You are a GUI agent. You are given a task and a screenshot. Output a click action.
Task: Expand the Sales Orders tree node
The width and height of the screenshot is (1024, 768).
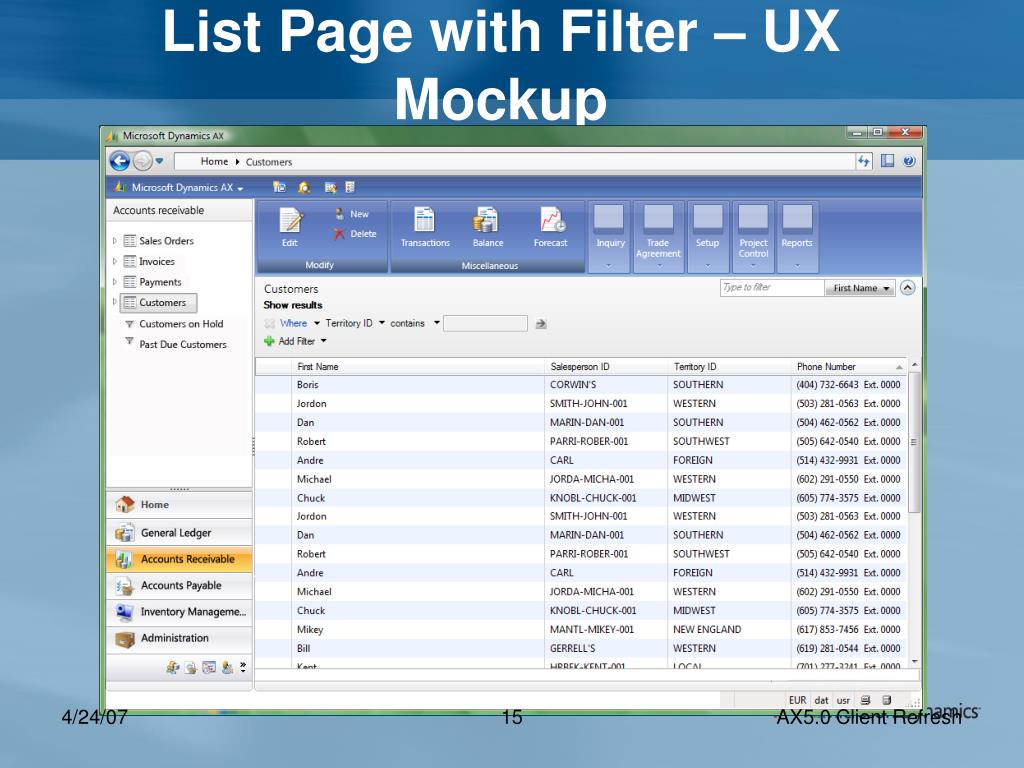click(x=115, y=241)
